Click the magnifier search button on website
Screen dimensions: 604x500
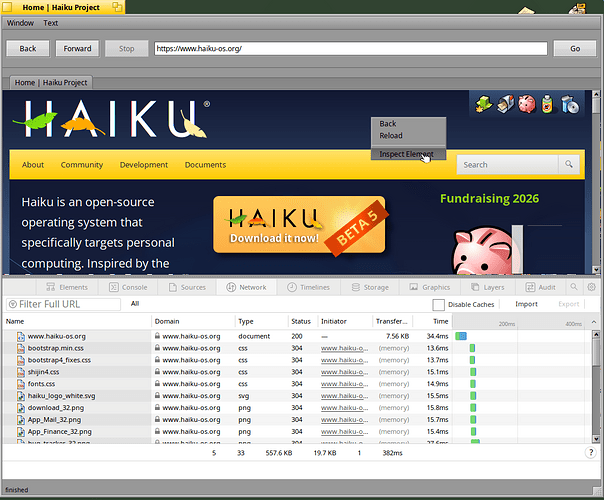point(569,164)
